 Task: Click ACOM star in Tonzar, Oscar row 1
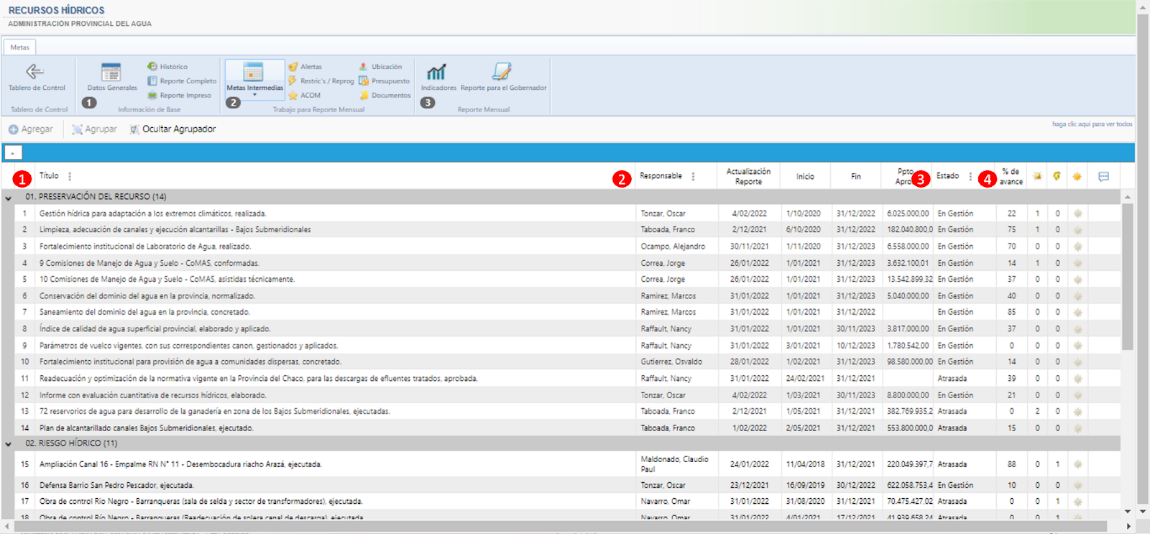[1077, 213]
